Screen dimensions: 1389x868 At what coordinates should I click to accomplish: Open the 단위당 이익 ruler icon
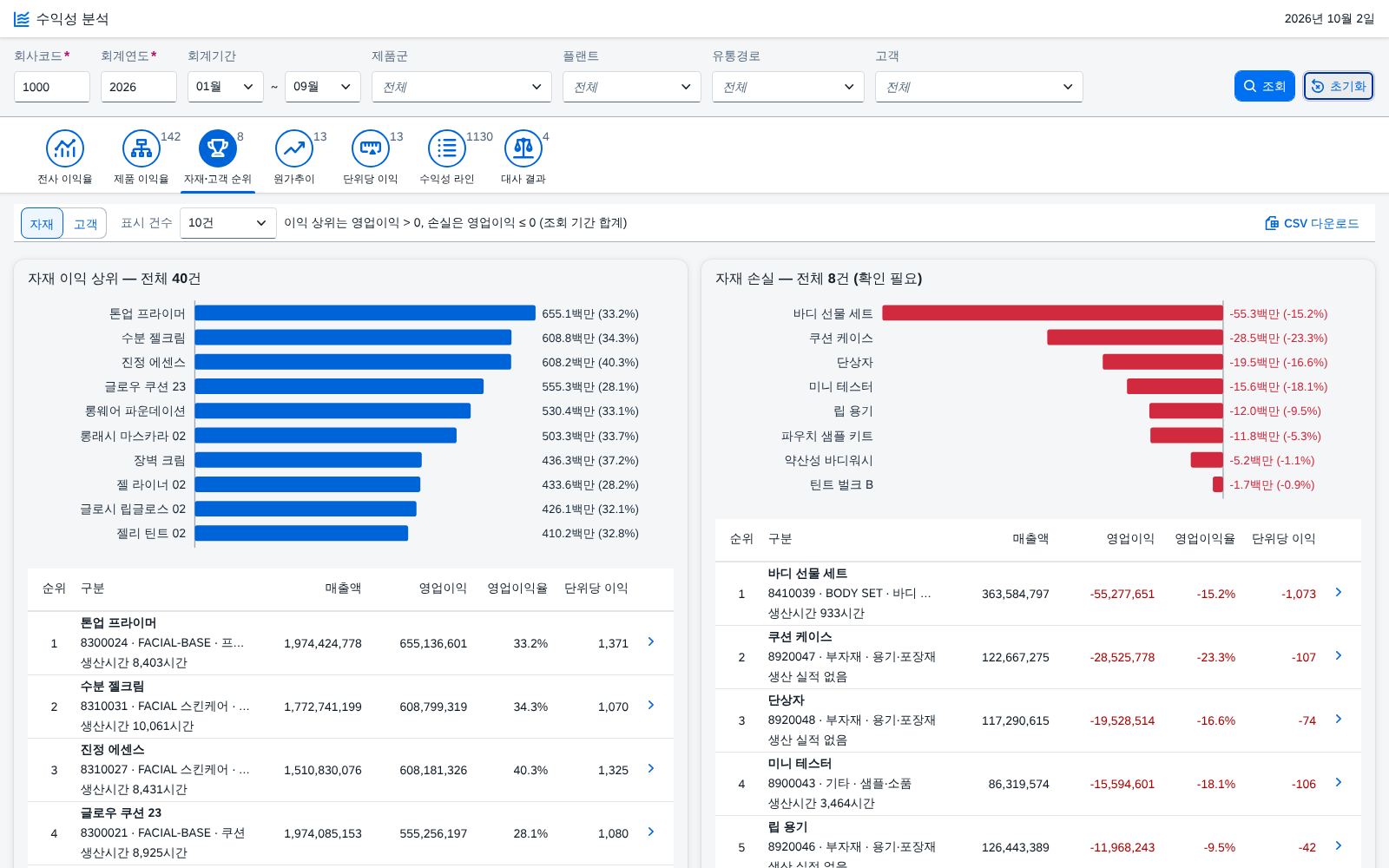(371, 148)
